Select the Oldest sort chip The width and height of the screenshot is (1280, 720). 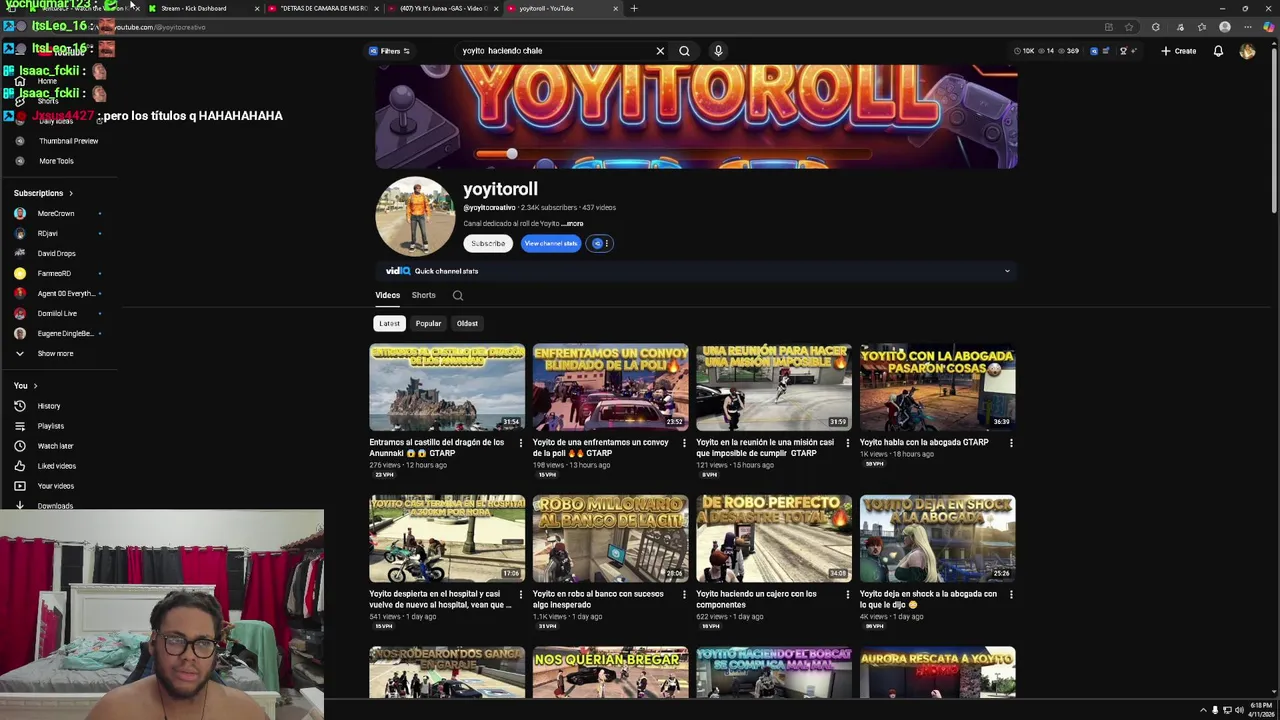coord(467,323)
